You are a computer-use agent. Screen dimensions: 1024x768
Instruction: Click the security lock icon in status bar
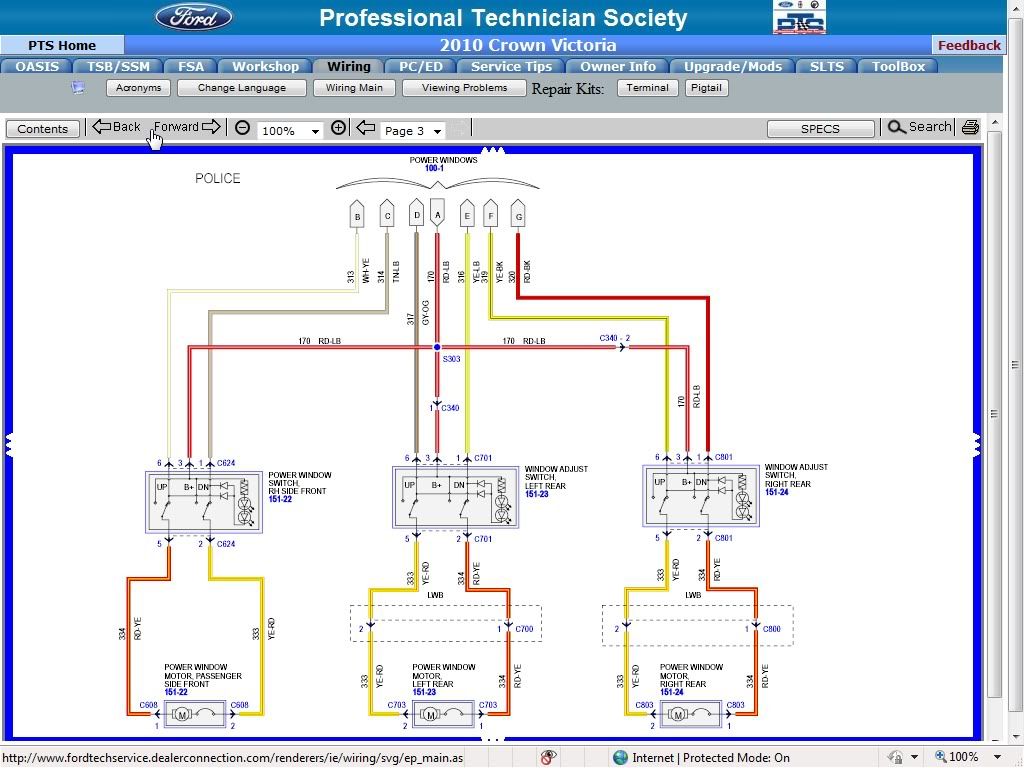pyautogui.click(x=895, y=758)
